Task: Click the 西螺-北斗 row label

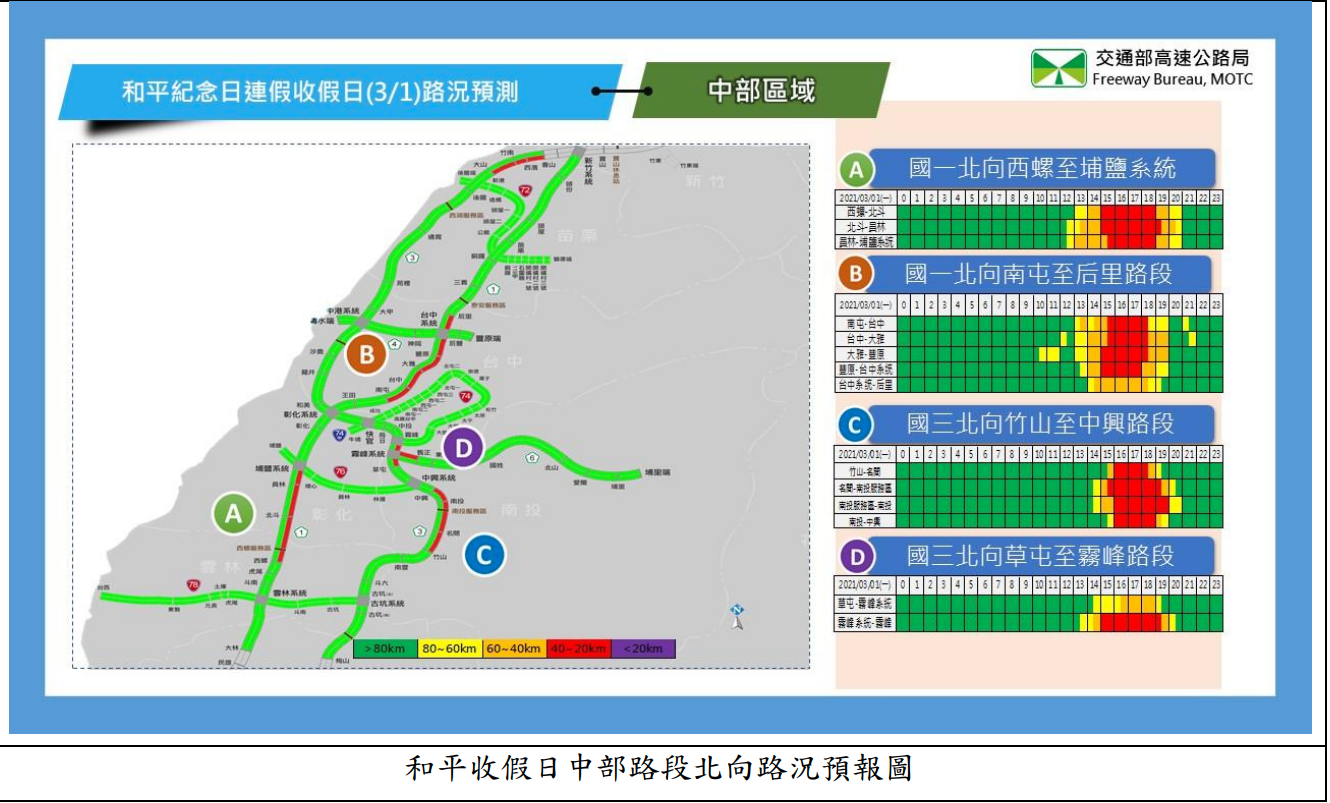Action: [x=867, y=212]
